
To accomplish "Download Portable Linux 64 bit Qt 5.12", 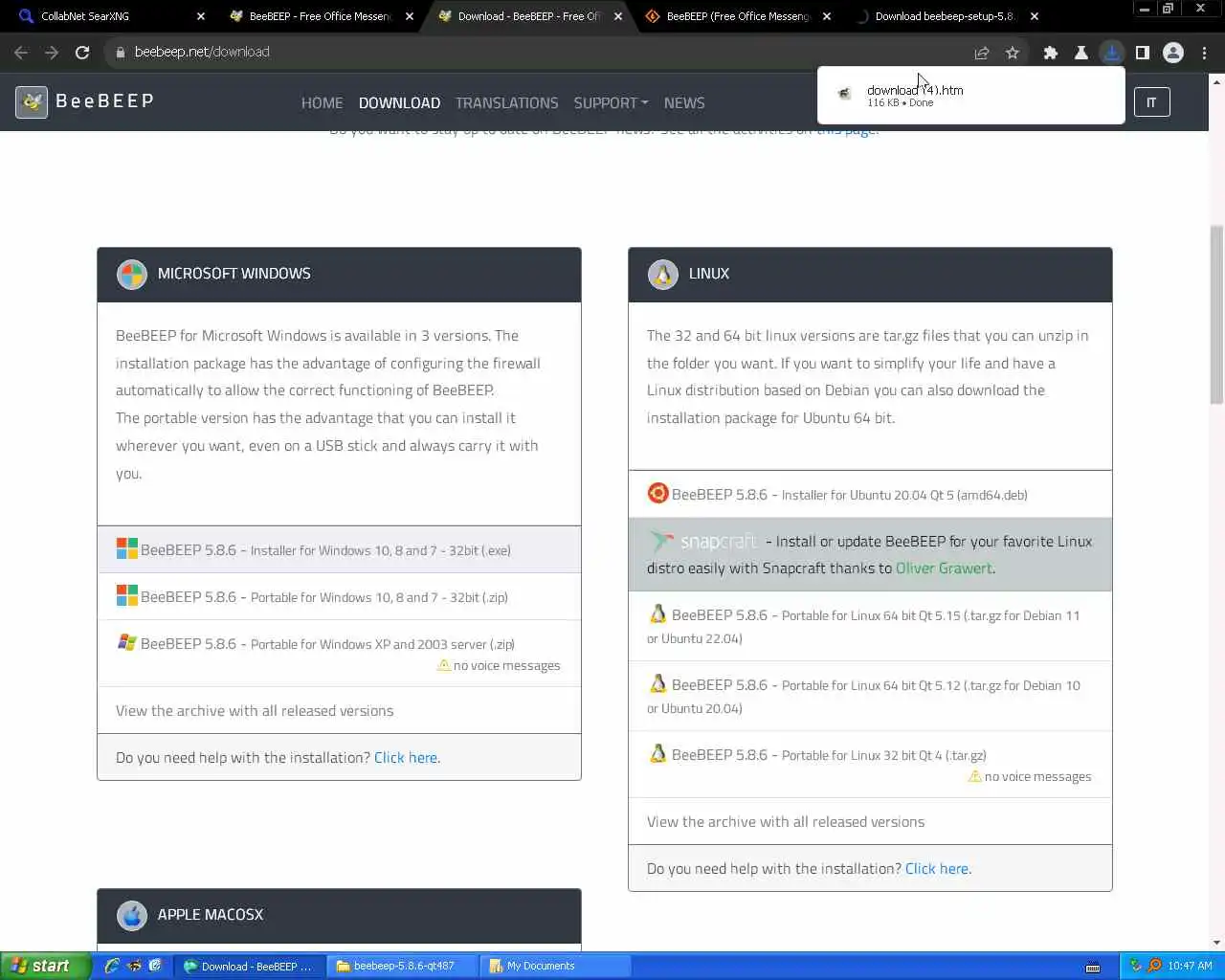I will tap(870, 696).
